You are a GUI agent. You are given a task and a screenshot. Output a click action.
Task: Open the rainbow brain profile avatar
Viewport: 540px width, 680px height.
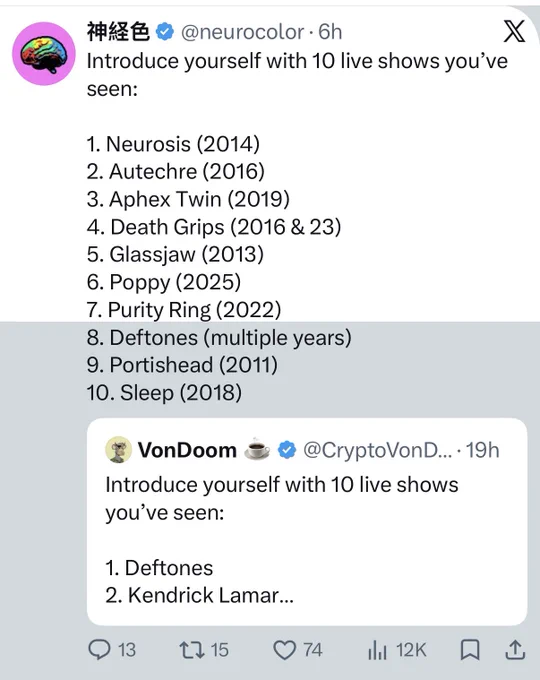(44, 54)
